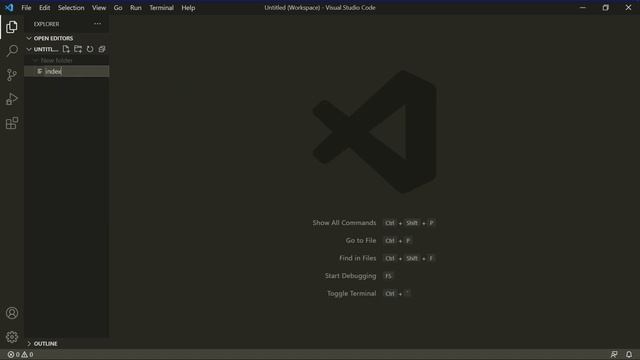Collapse all folders in explorer

[x=102, y=49]
